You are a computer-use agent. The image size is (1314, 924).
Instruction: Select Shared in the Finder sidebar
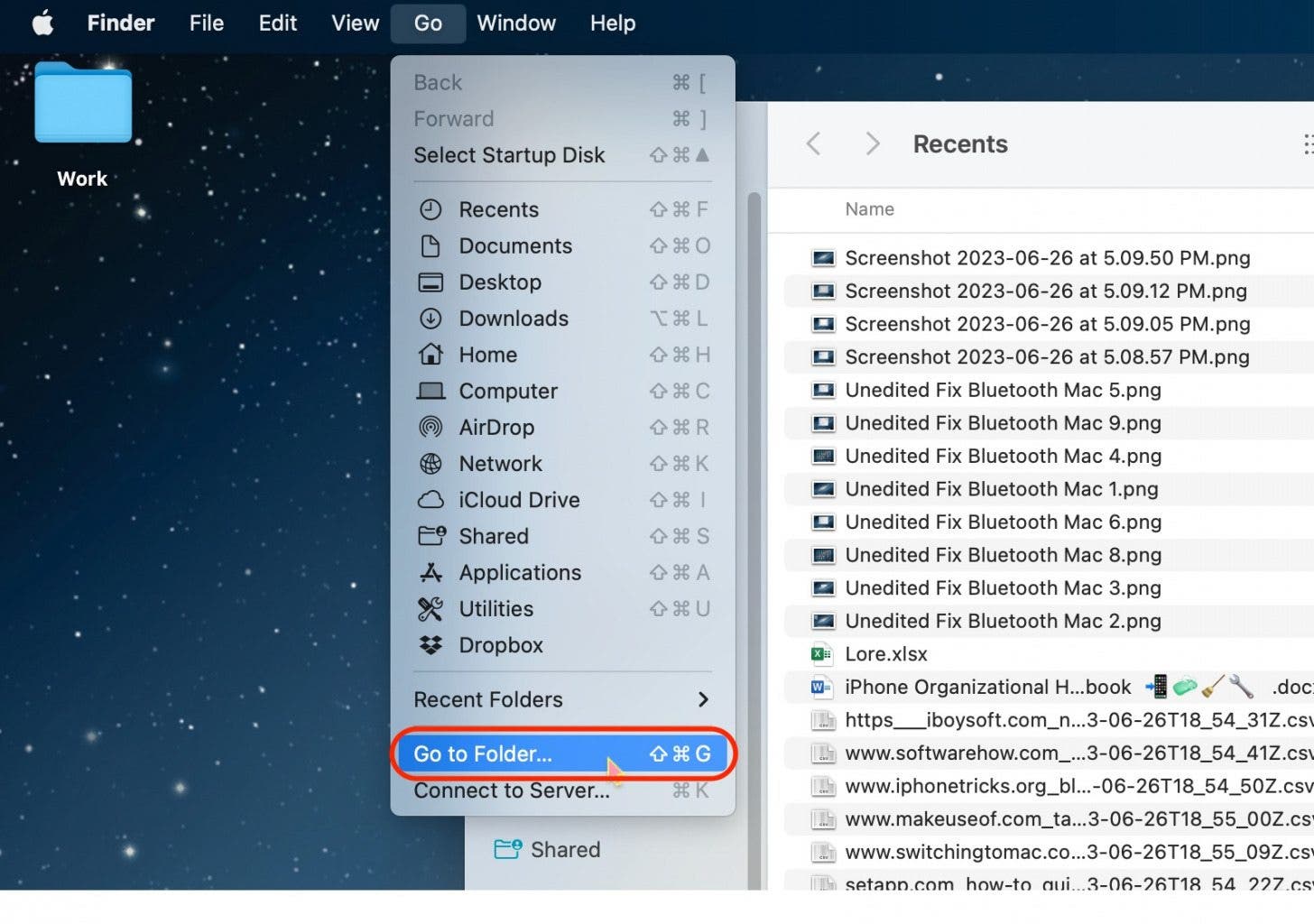coord(564,850)
